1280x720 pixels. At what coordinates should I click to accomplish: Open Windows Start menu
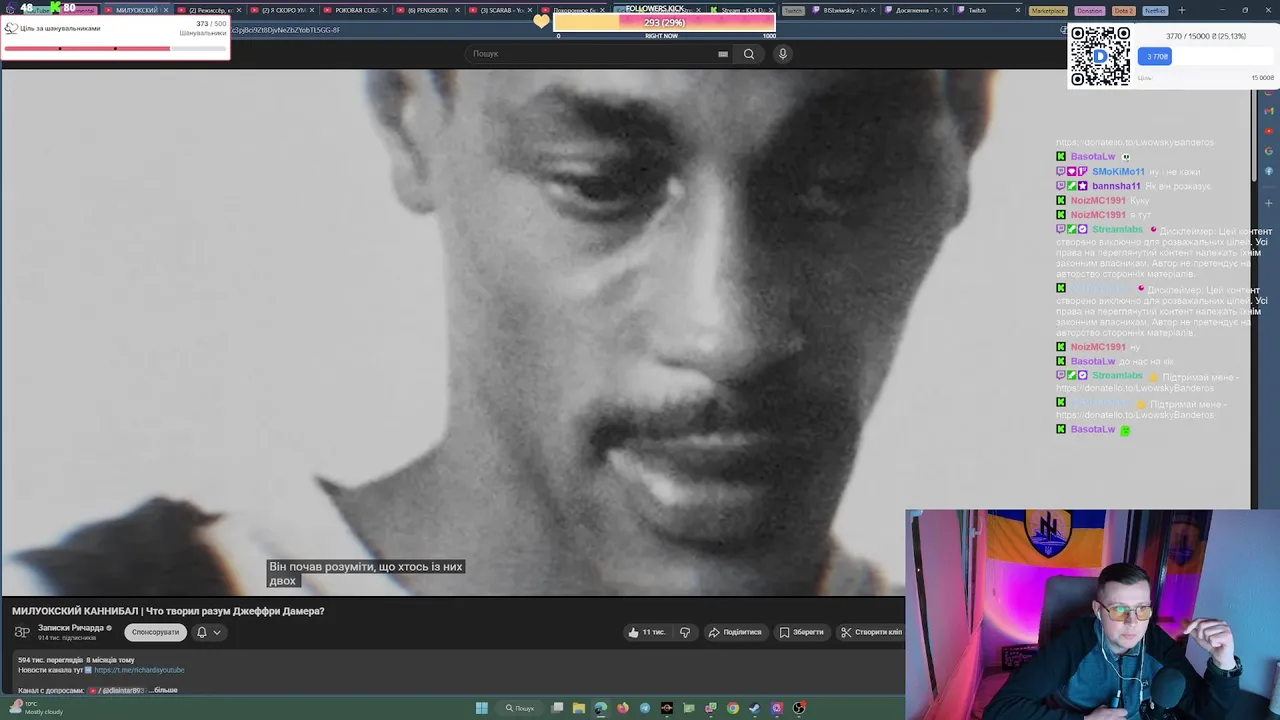(x=481, y=708)
